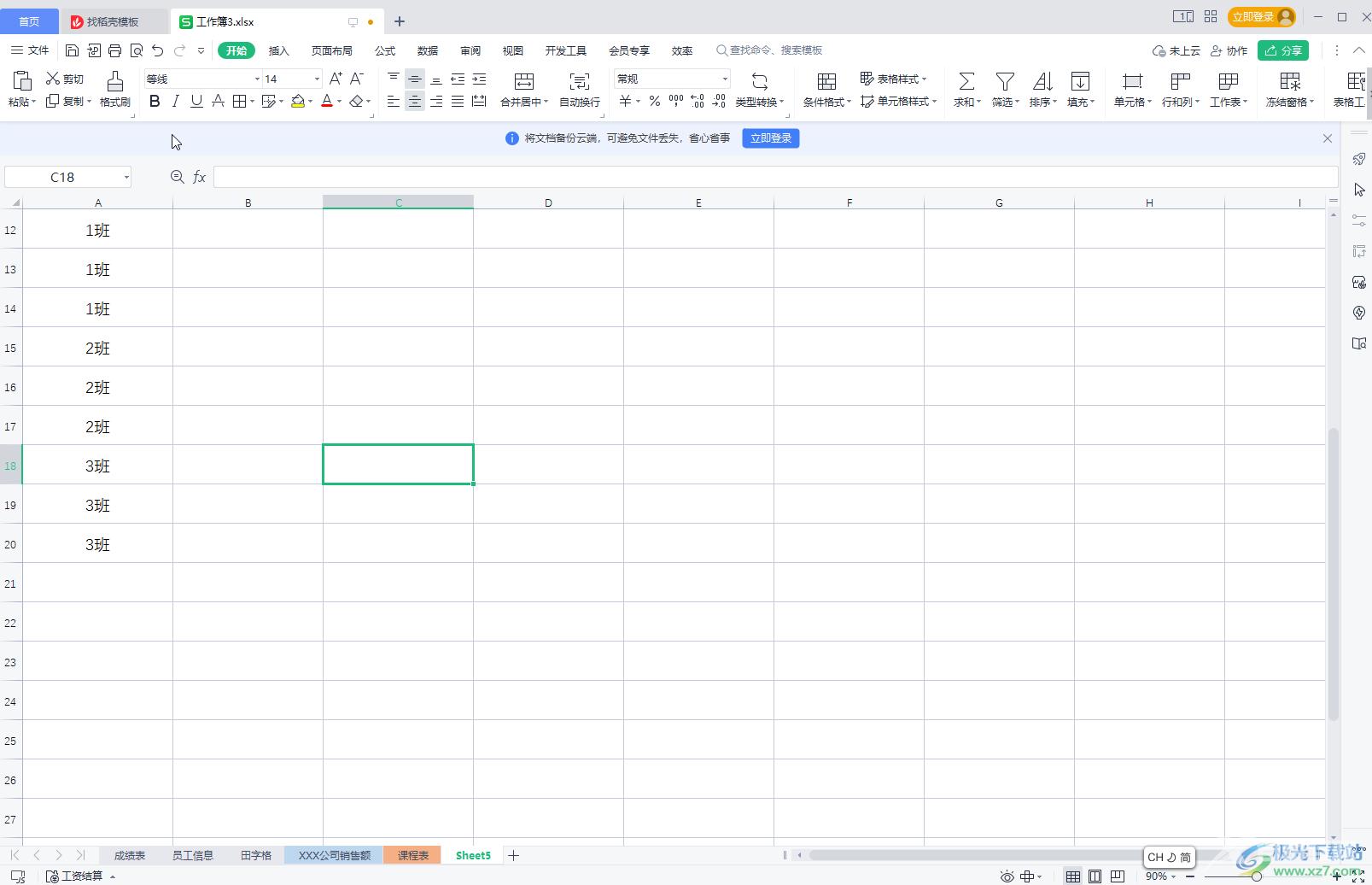This screenshot has height=885, width=1372.
Task: Increase font size with A+ icon
Action: tap(336, 79)
